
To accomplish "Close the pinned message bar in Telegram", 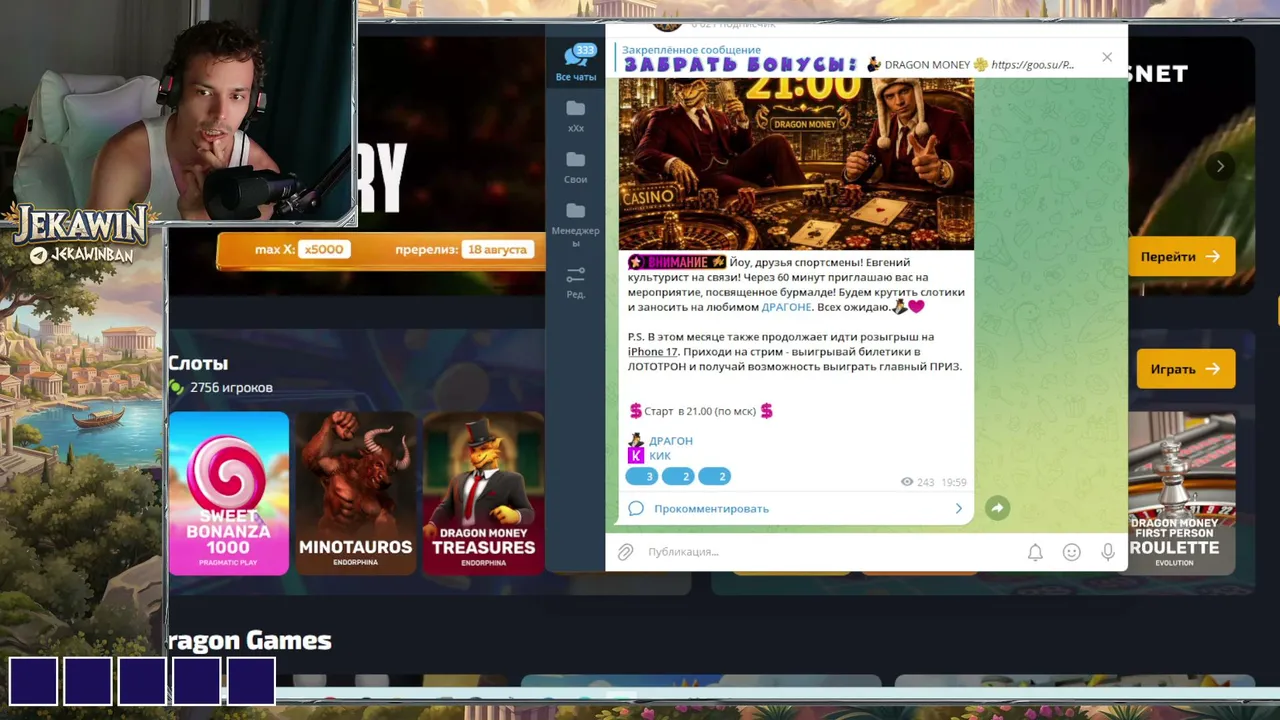I will point(1107,57).
